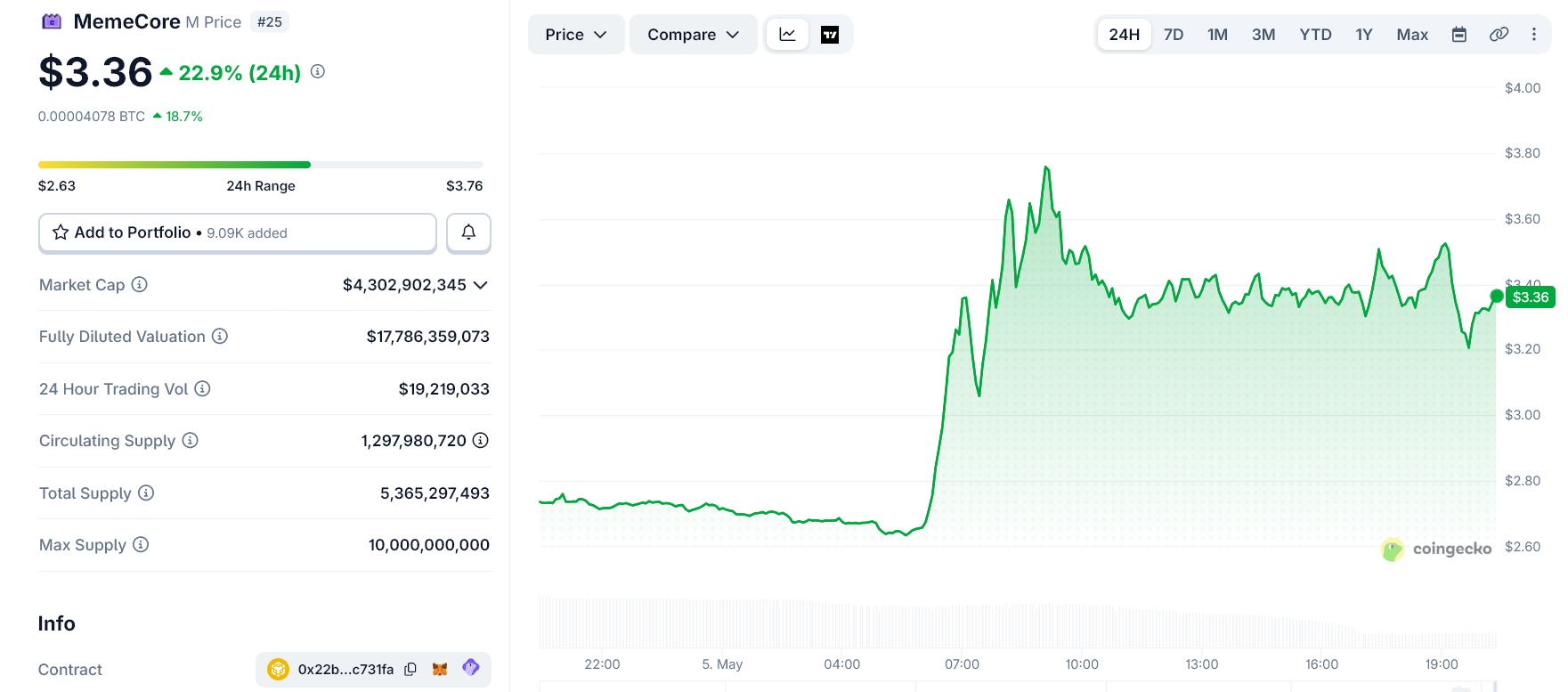Select the 1M timeframe tab
The image size is (1568, 692).
pyautogui.click(x=1217, y=35)
